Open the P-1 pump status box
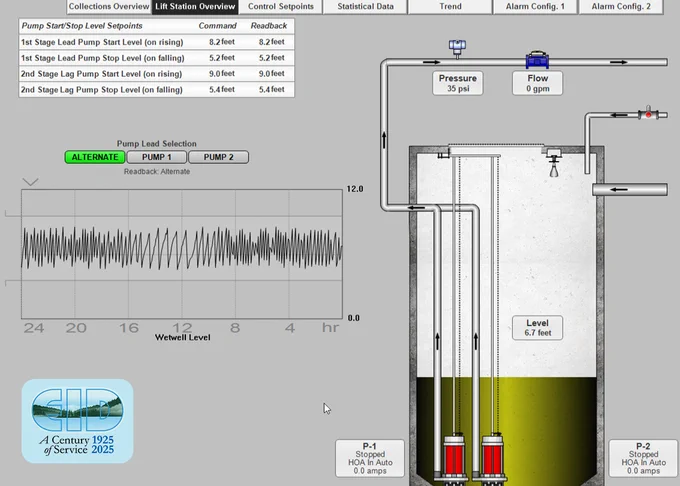680x486 pixels. [x=370, y=458]
